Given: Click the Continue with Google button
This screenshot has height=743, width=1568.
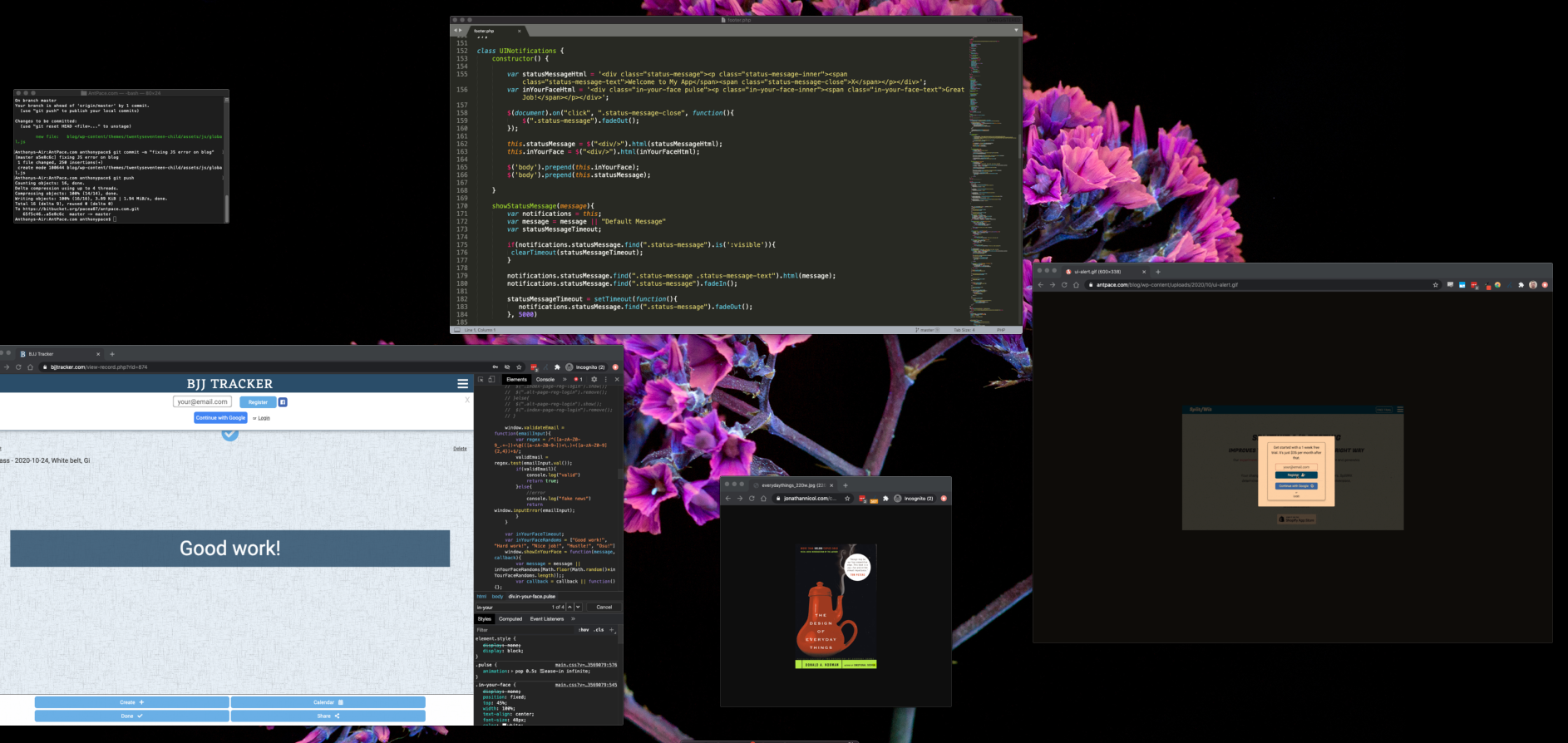Looking at the screenshot, I should click(x=220, y=418).
